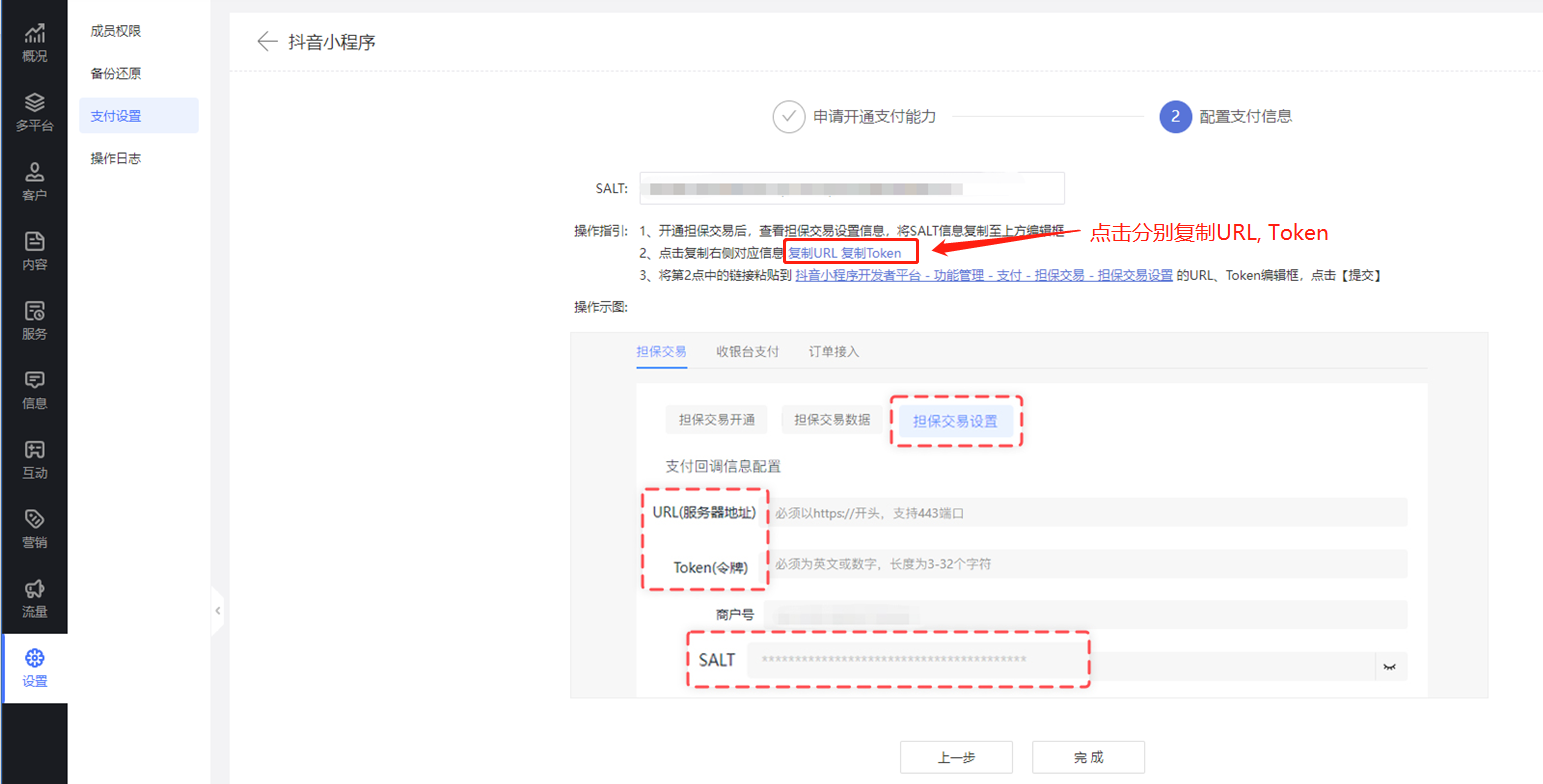Open the 客户 customers section
This screenshot has width=1543, height=784.
tap(34, 182)
